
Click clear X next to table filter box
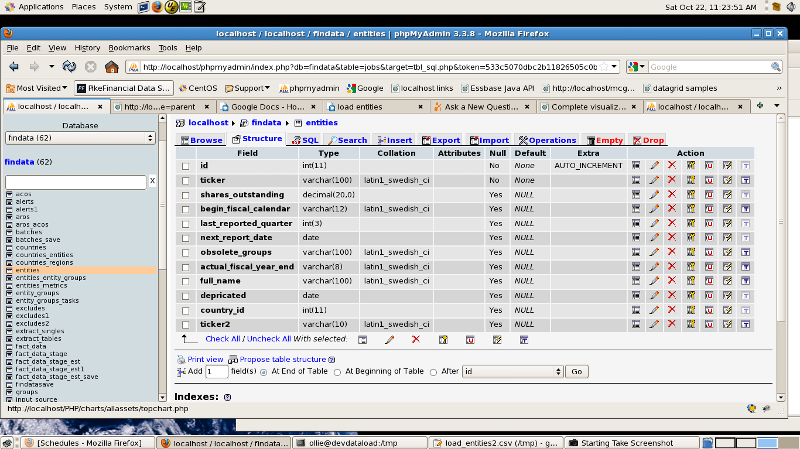tap(152, 181)
